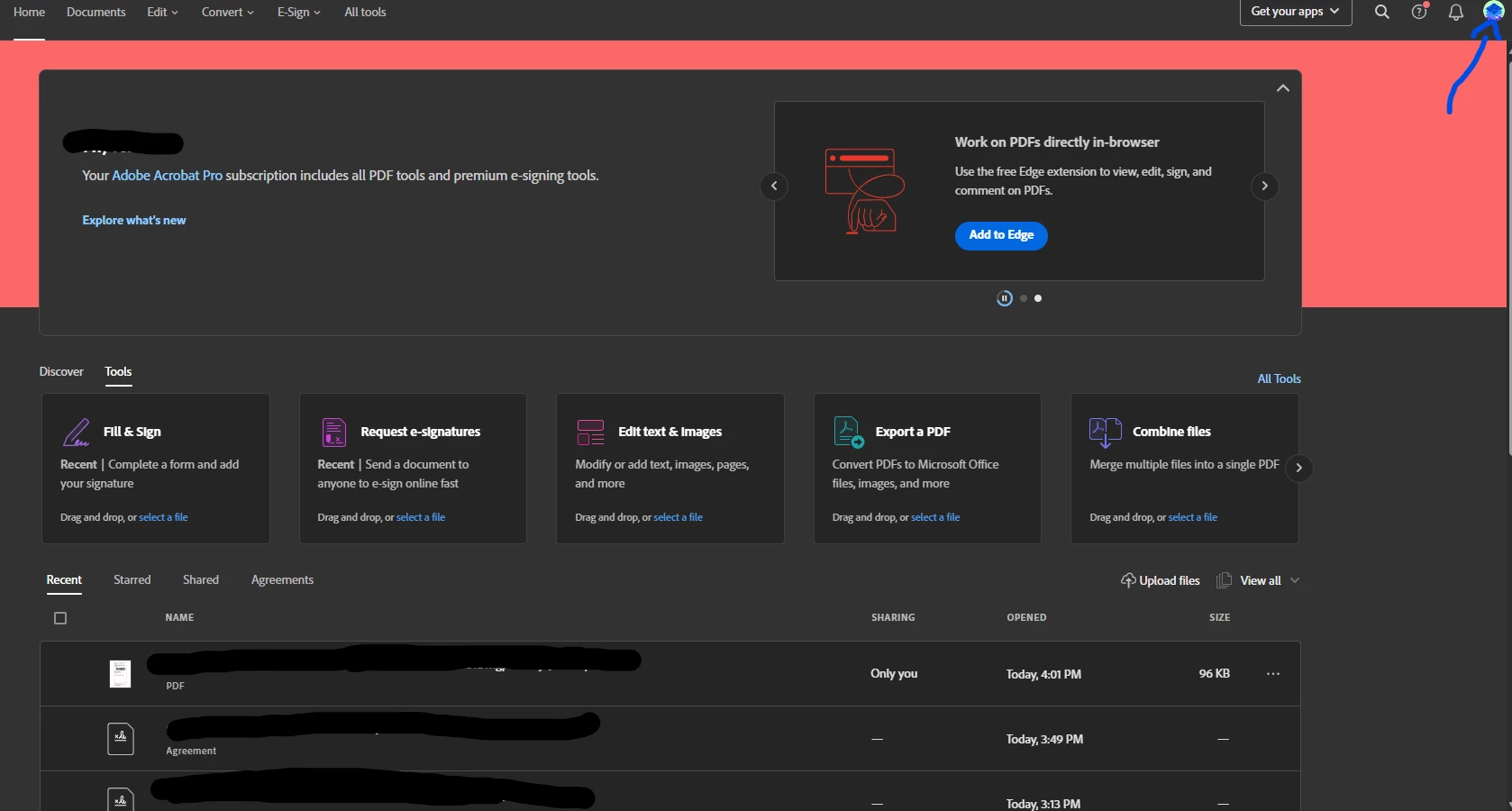Screen dimensions: 1512x811
Task: Click the upload cloud icon
Action: pyautogui.click(x=1128, y=580)
